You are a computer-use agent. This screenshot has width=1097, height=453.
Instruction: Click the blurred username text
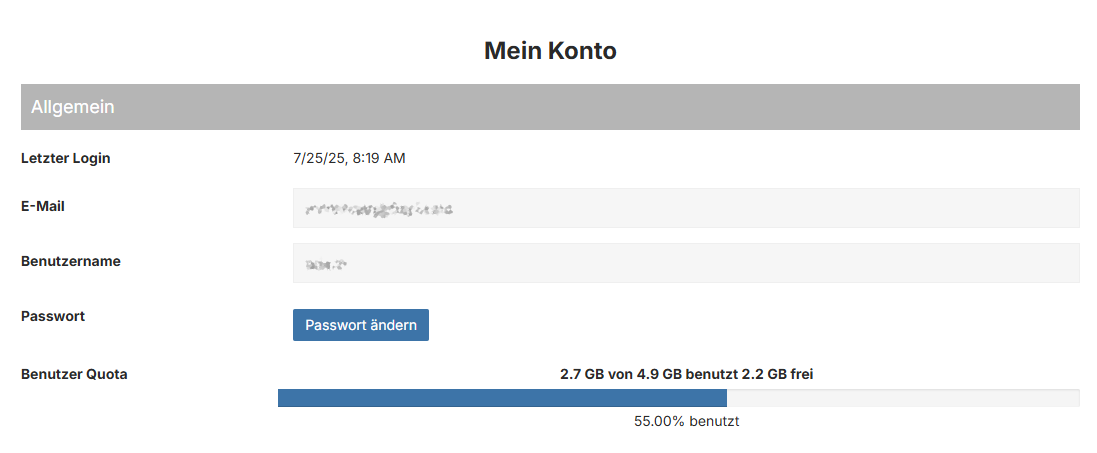tap(326, 264)
